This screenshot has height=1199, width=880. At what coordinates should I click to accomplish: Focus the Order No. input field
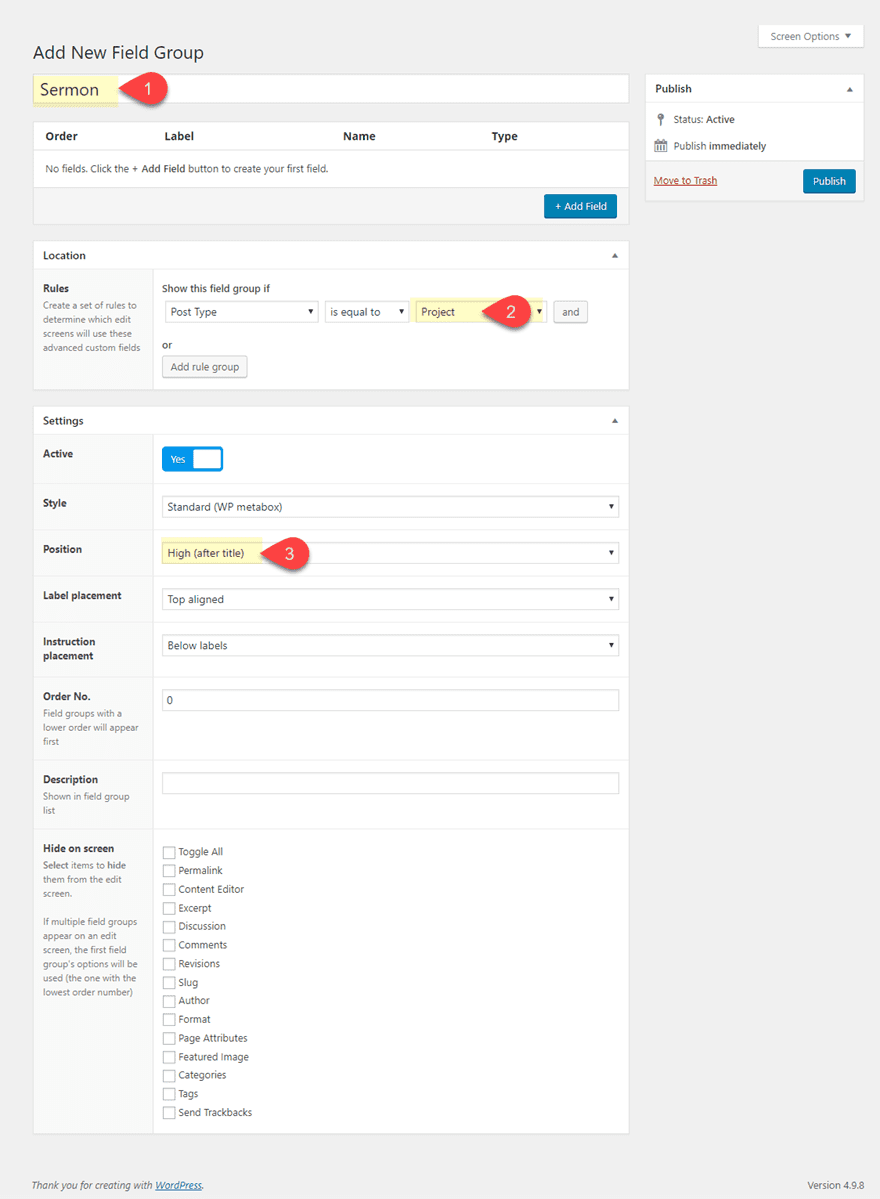click(x=390, y=700)
